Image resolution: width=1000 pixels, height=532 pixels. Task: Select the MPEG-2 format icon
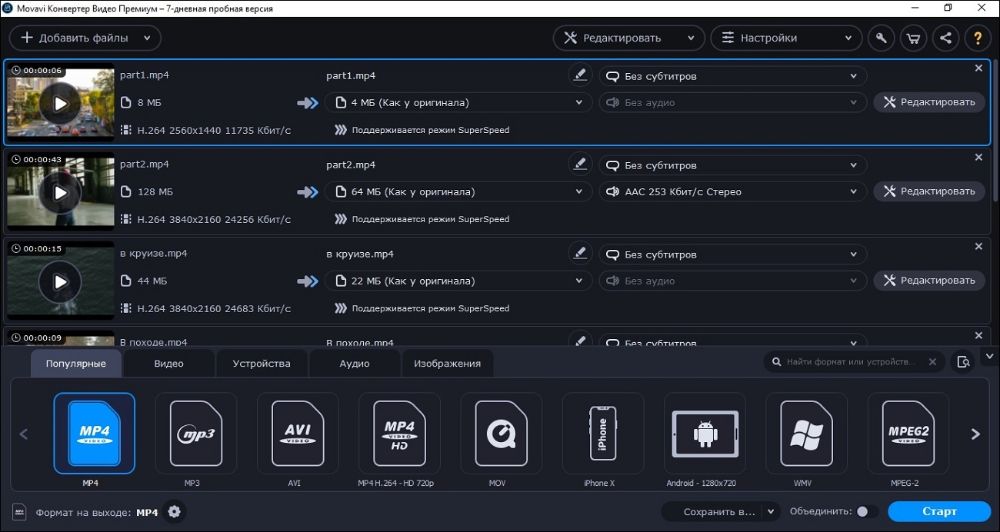[x=908, y=433]
